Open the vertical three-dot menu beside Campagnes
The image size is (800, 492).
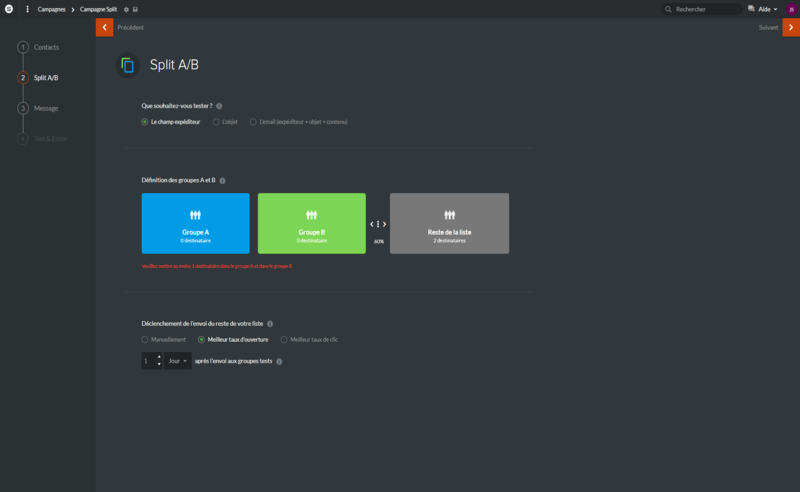(x=27, y=9)
